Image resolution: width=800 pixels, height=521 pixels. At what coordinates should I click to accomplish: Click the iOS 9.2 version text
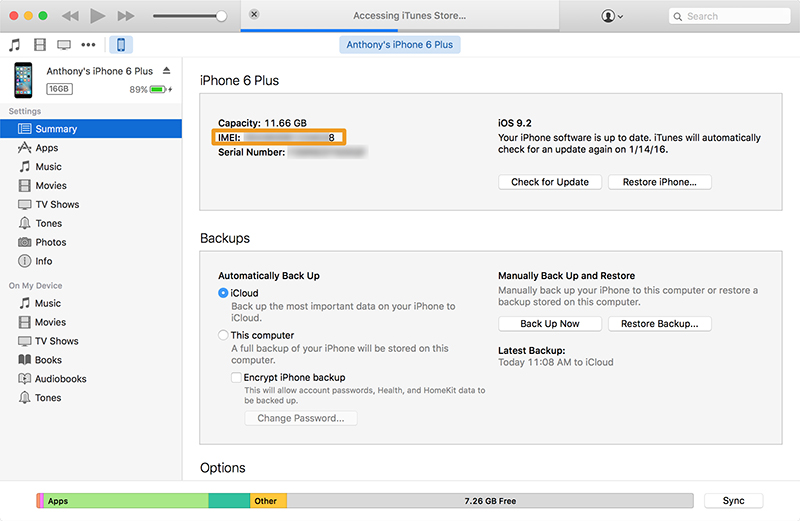pyautogui.click(x=514, y=123)
